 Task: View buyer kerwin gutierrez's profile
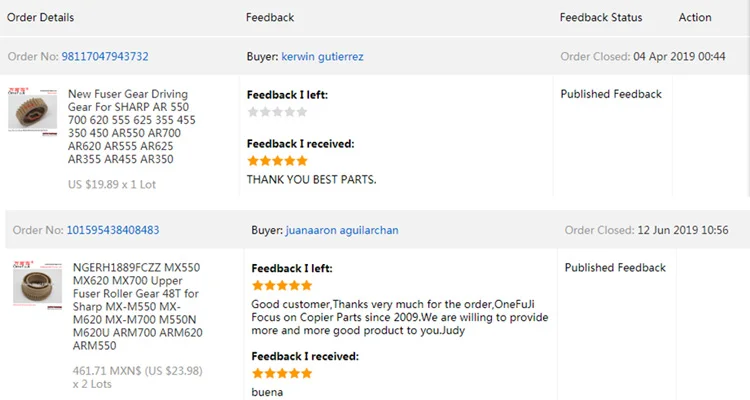click(322, 56)
